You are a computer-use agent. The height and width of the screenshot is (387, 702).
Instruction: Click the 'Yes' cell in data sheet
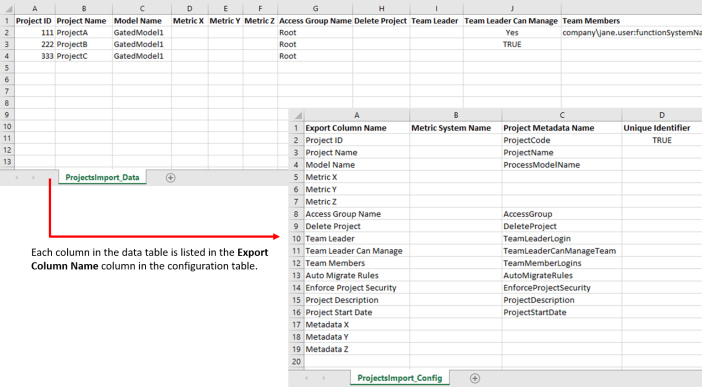(512, 33)
